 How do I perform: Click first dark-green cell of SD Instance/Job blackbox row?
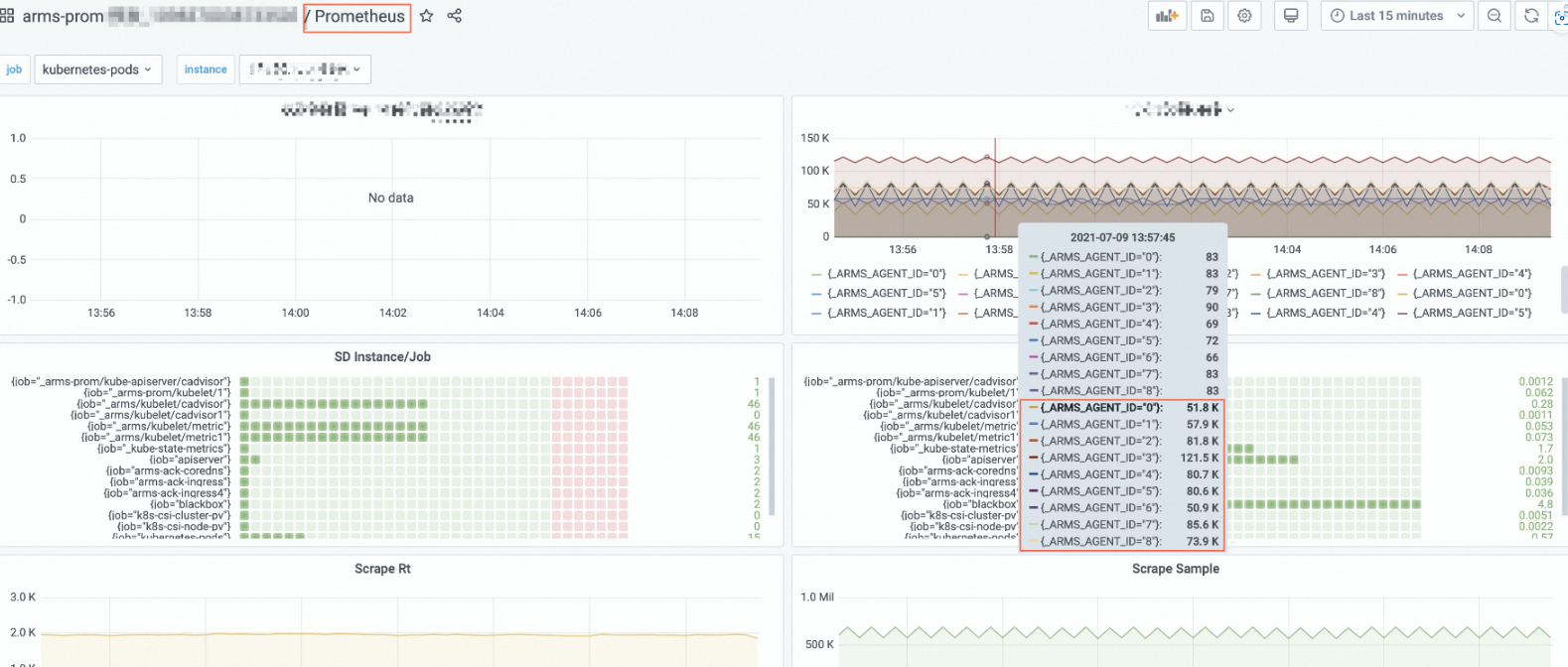point(244,504)
